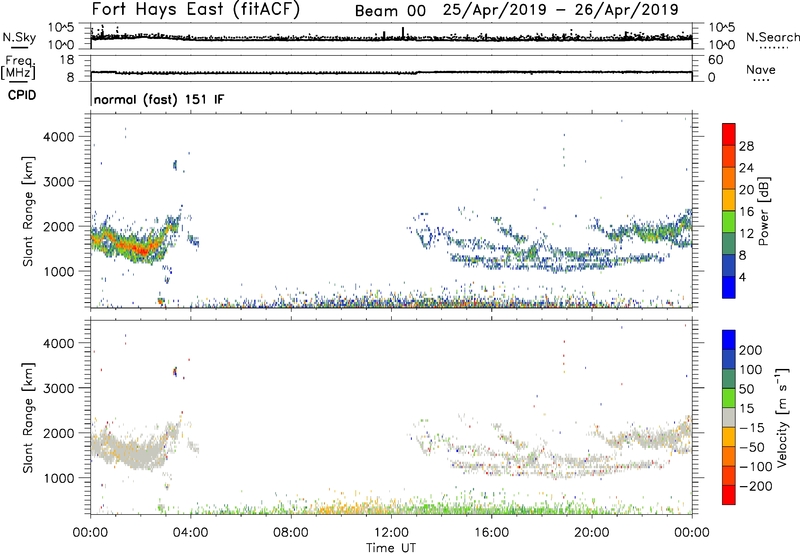Screen dimensions: 800x554
Task: Click the 'CPID' row label
Action: [22, 95]
